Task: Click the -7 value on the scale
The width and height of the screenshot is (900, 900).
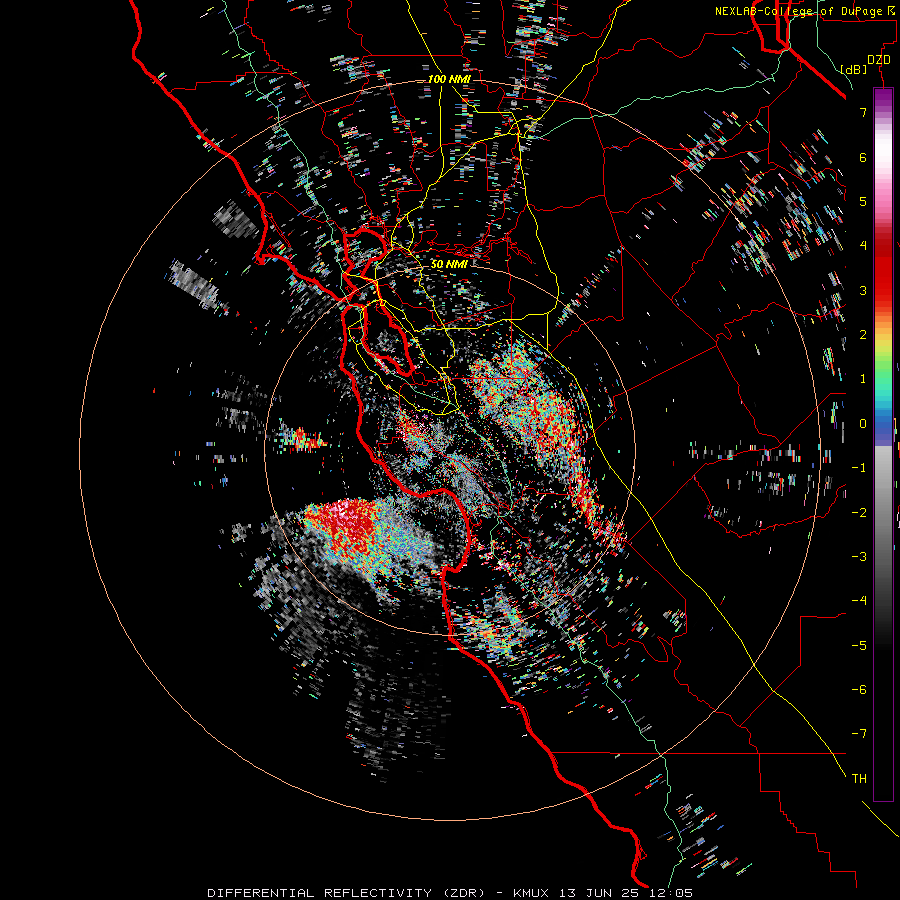Action: click(859, 734)
